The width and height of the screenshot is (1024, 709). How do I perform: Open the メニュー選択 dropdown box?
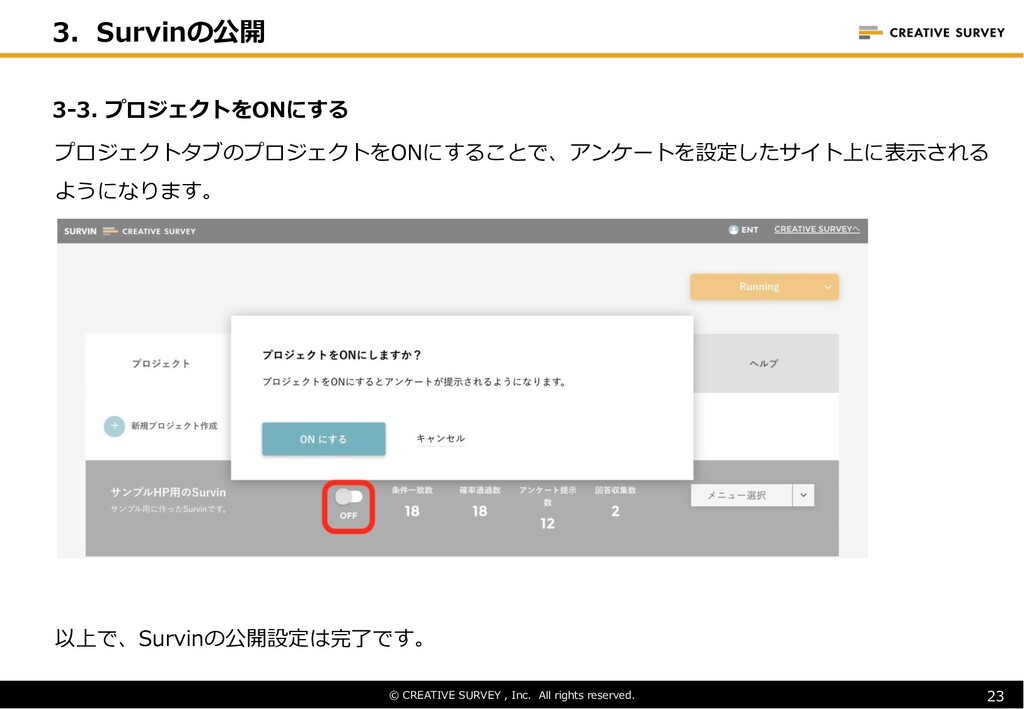coord(741,495)
